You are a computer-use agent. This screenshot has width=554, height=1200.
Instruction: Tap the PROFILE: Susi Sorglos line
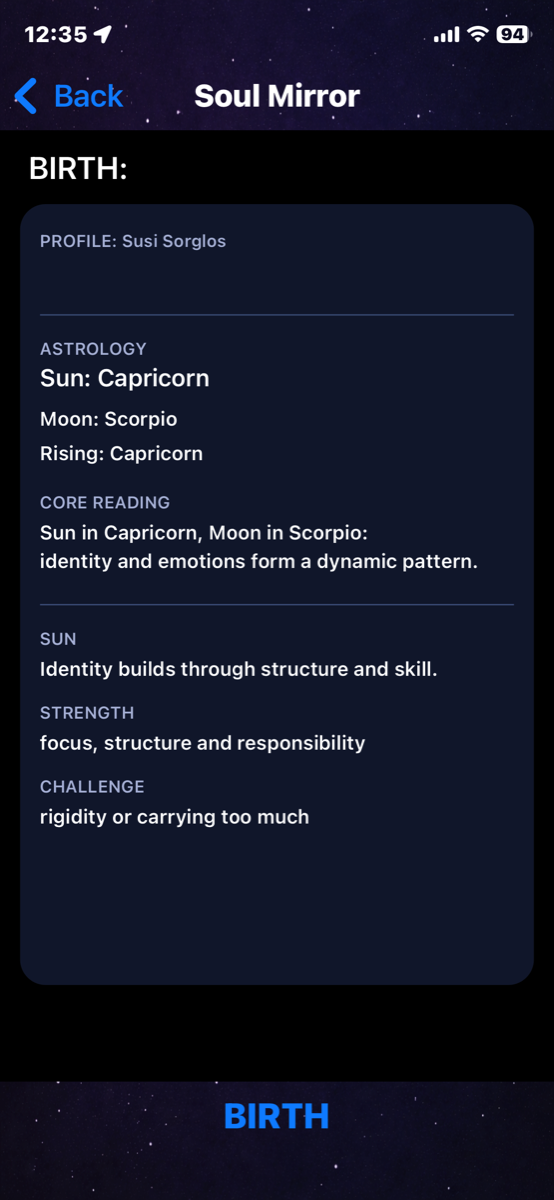[133, 241]
